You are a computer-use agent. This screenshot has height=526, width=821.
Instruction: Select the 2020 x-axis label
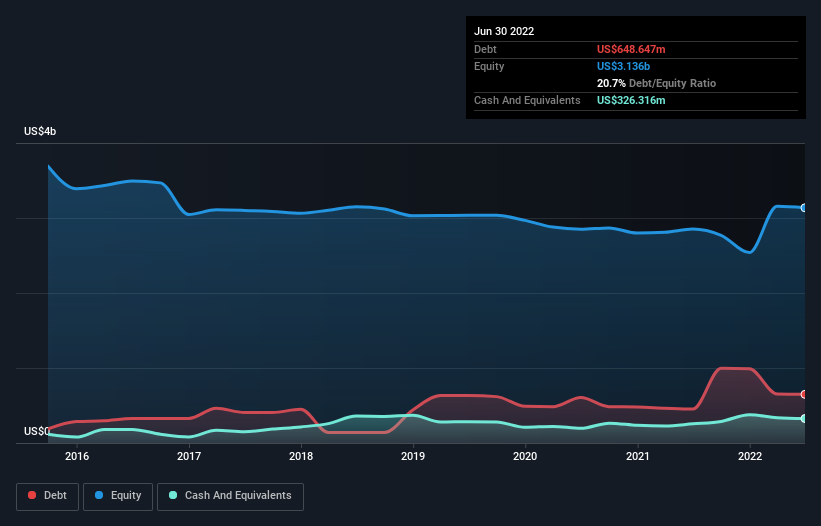pyautogui.click(x=525, y=456)
